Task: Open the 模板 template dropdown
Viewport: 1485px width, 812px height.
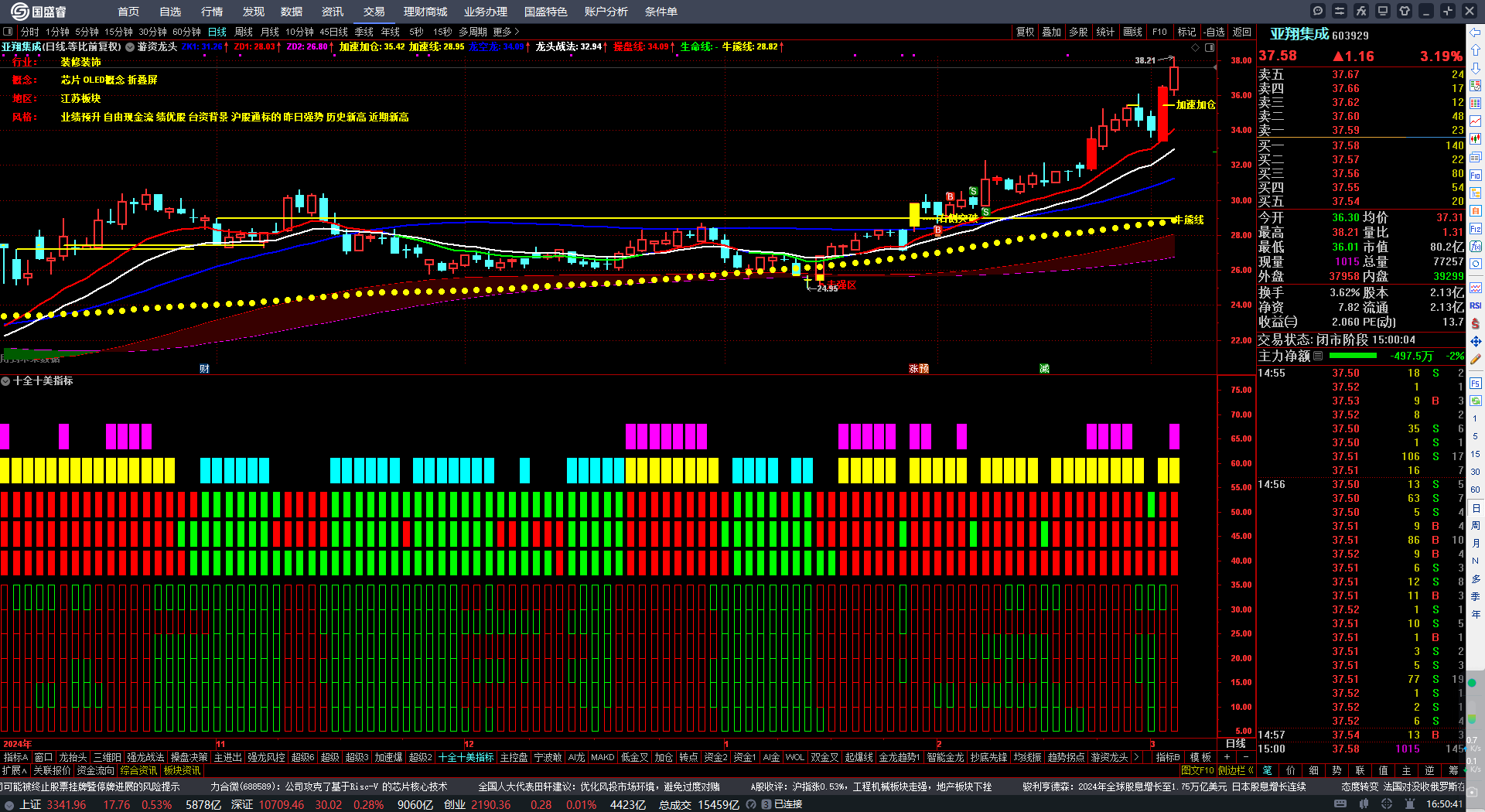Action: 1200,757
